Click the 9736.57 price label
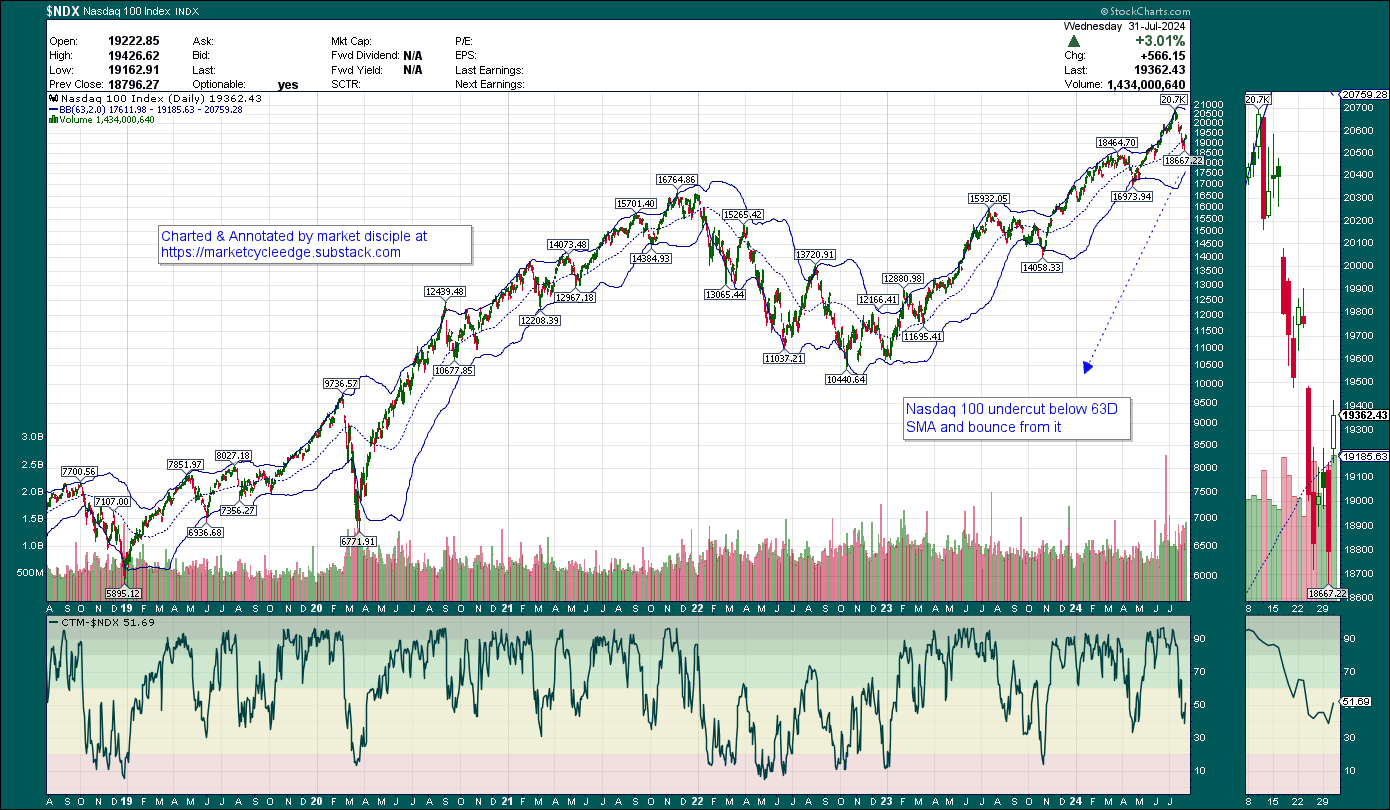This screenshot has height=810, width=1390. [340, 383]
